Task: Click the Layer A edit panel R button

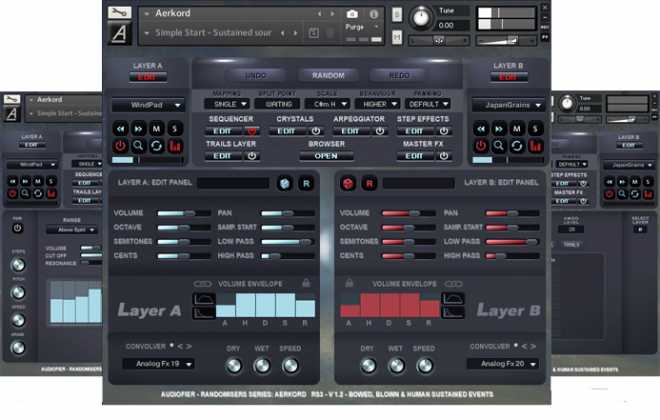Action: click(306, 183)
